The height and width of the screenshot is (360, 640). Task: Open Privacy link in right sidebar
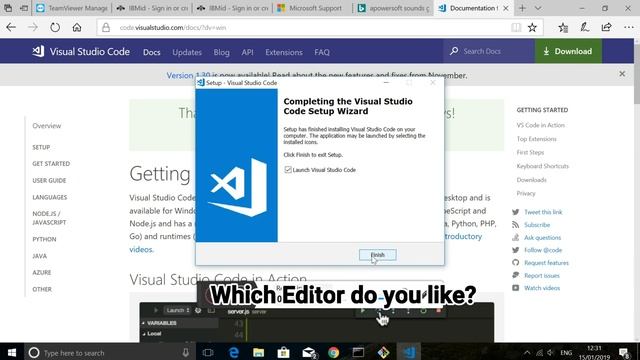point(526,193)
